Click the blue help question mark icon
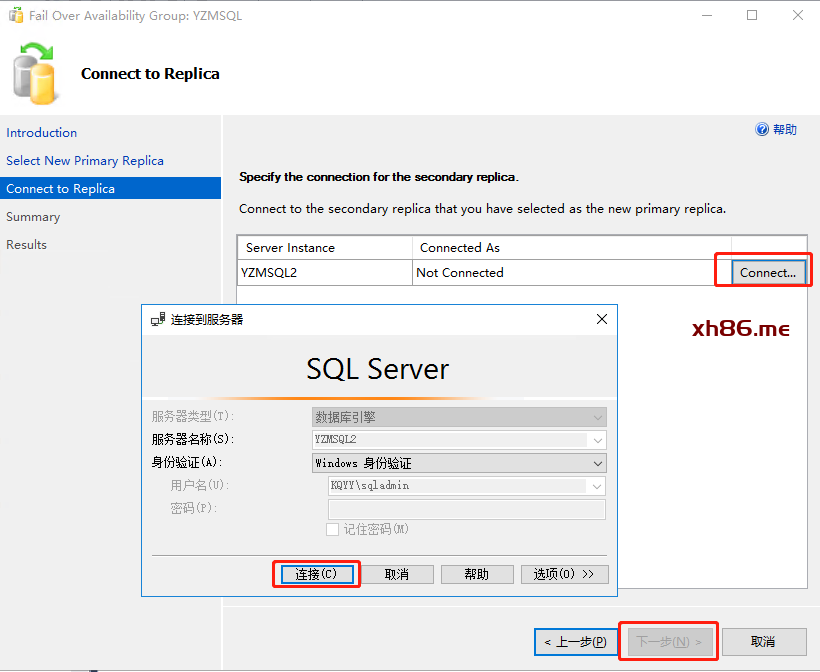 point(762,130)
